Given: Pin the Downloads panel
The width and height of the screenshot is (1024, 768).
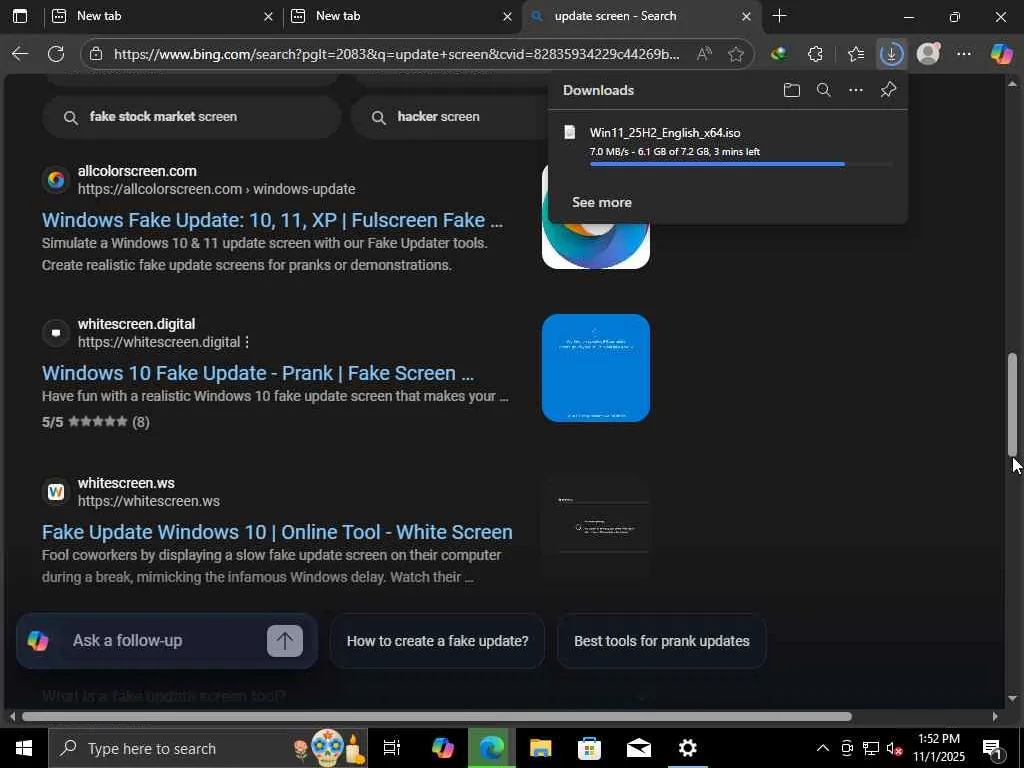Looking at the screenshot, I should [888, 90].
